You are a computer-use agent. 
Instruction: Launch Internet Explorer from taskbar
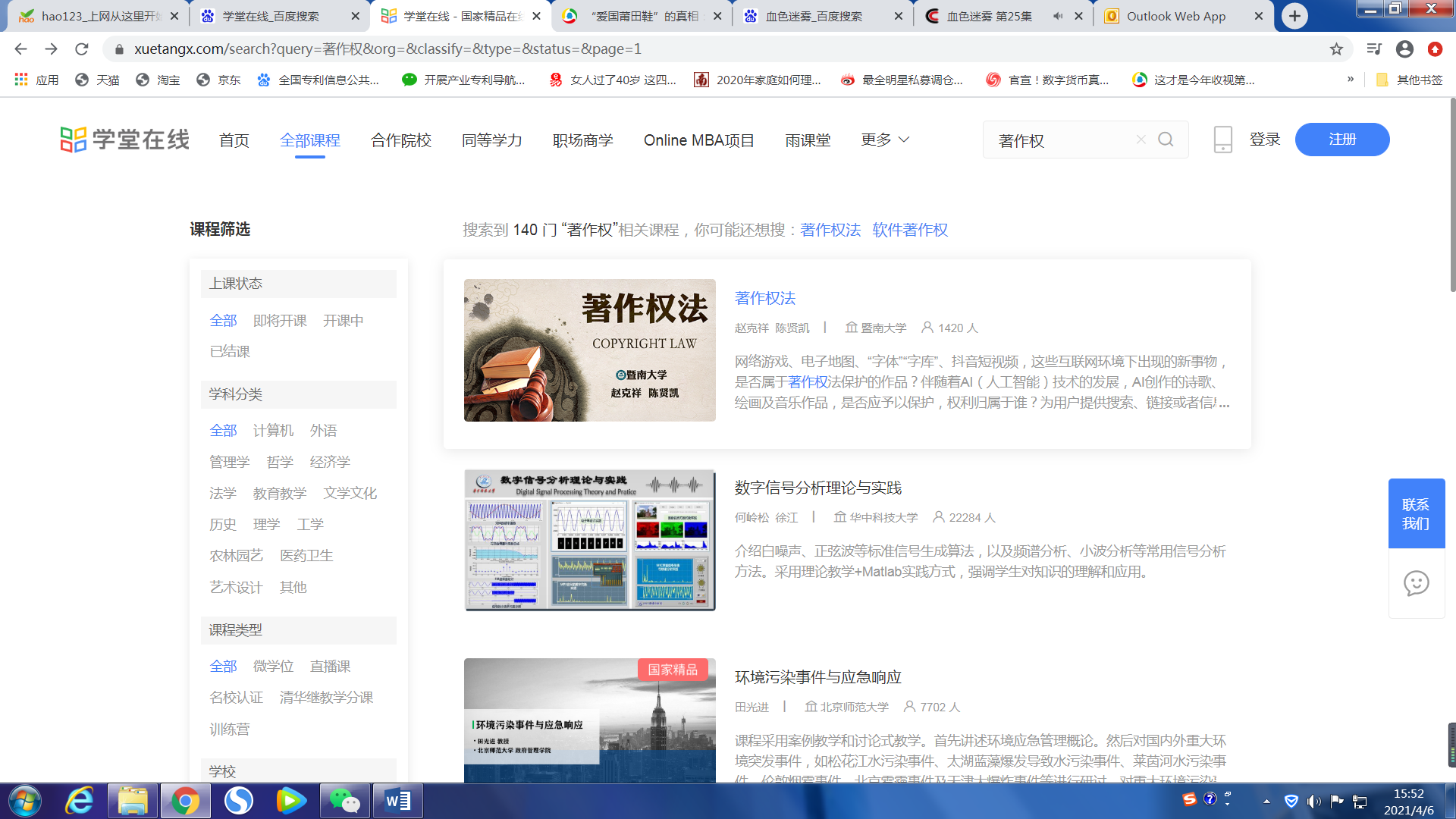(x=80, y=801)
